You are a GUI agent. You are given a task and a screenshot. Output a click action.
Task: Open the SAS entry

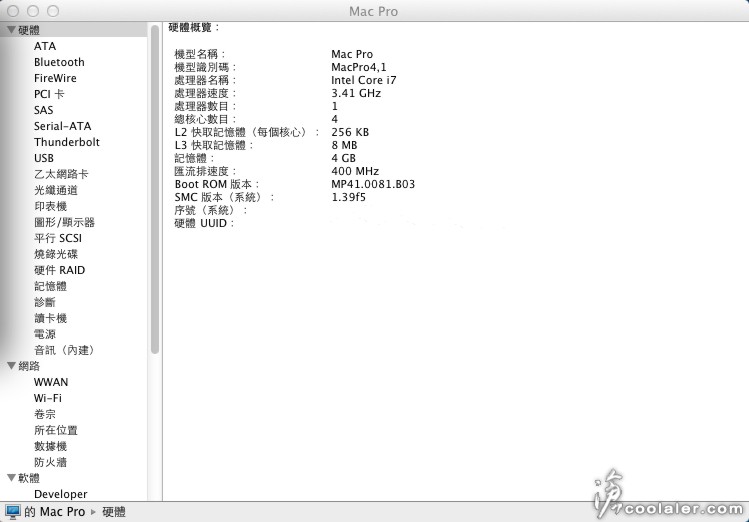(x=43, y=110)
